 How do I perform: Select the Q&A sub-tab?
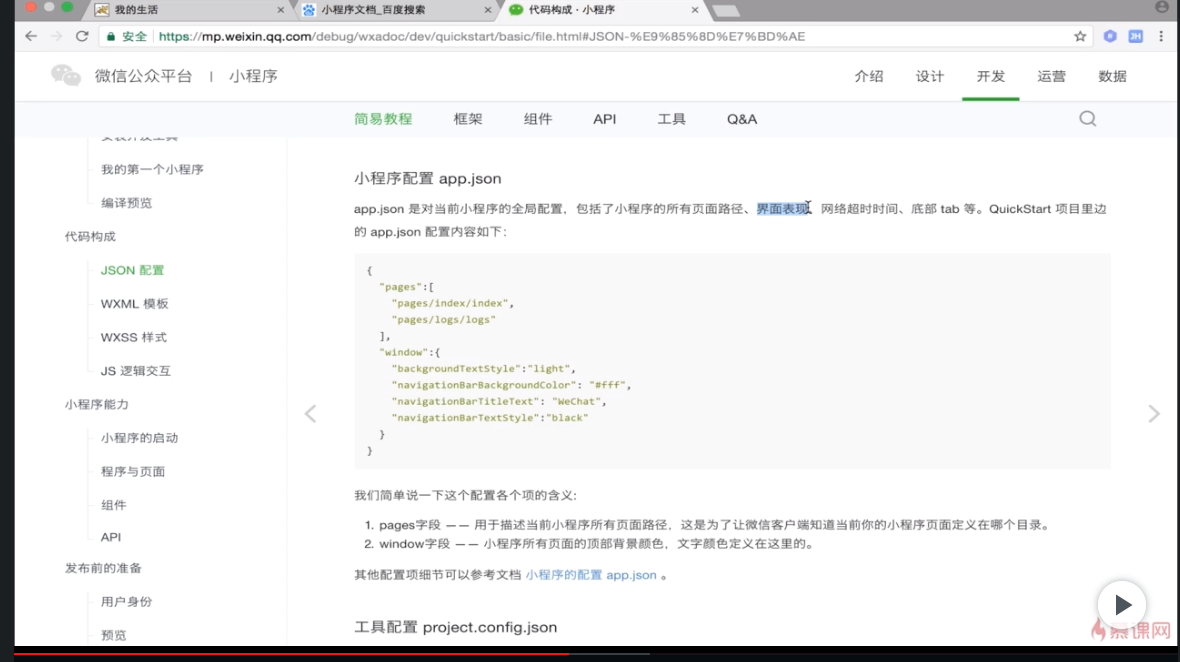(x=742, y=119)
